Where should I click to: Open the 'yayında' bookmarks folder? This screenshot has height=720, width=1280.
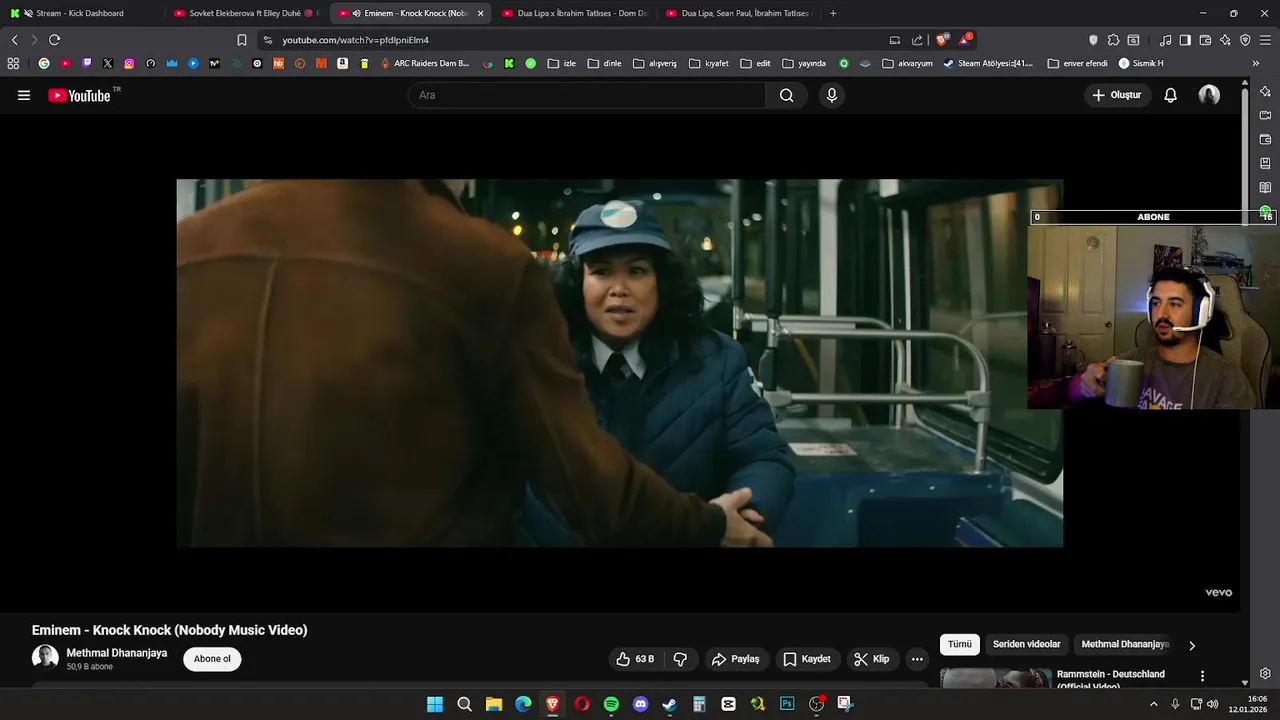[x=804, y=63]
